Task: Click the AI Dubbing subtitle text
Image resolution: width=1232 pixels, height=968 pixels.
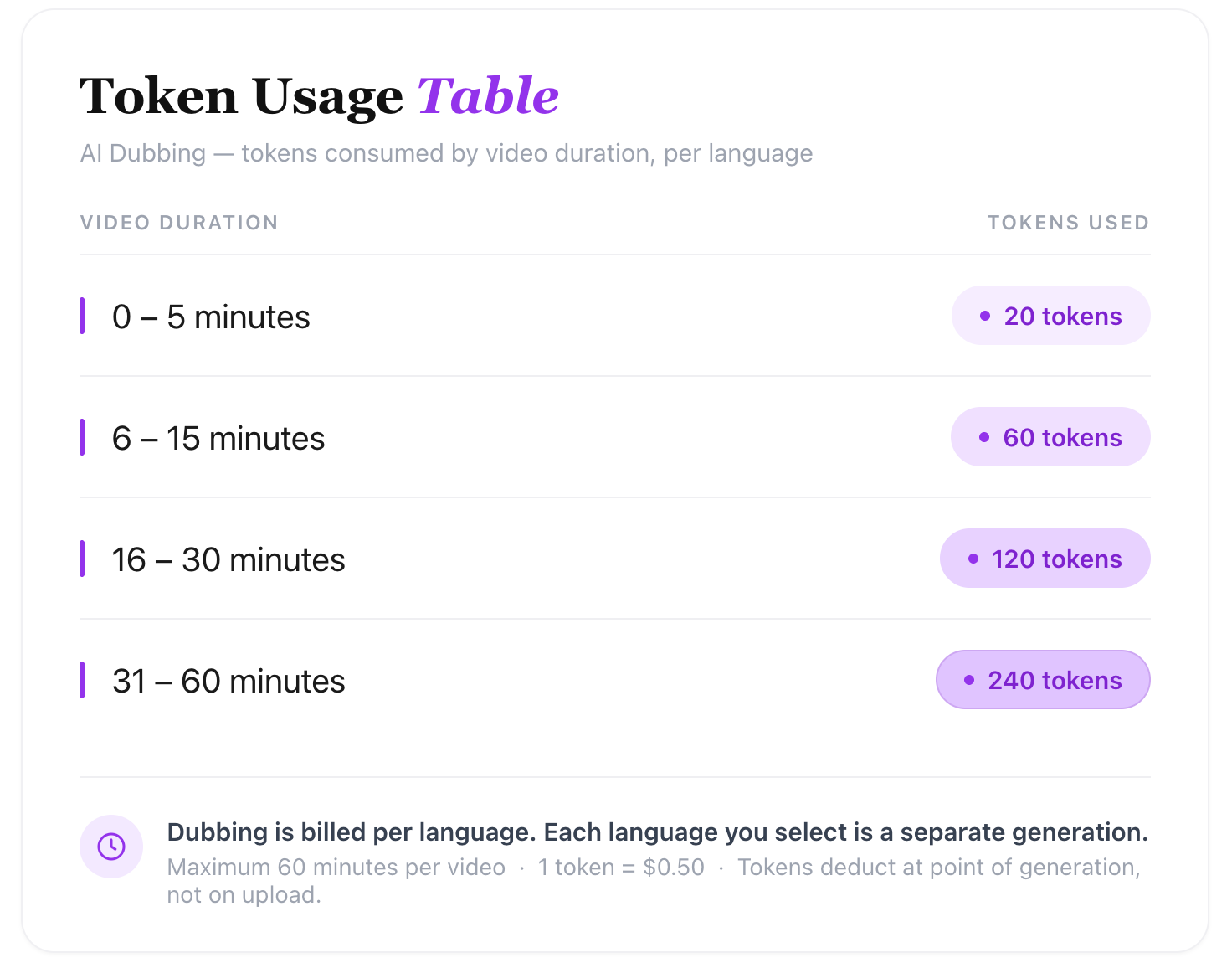Action: click(x=447, y=154)
